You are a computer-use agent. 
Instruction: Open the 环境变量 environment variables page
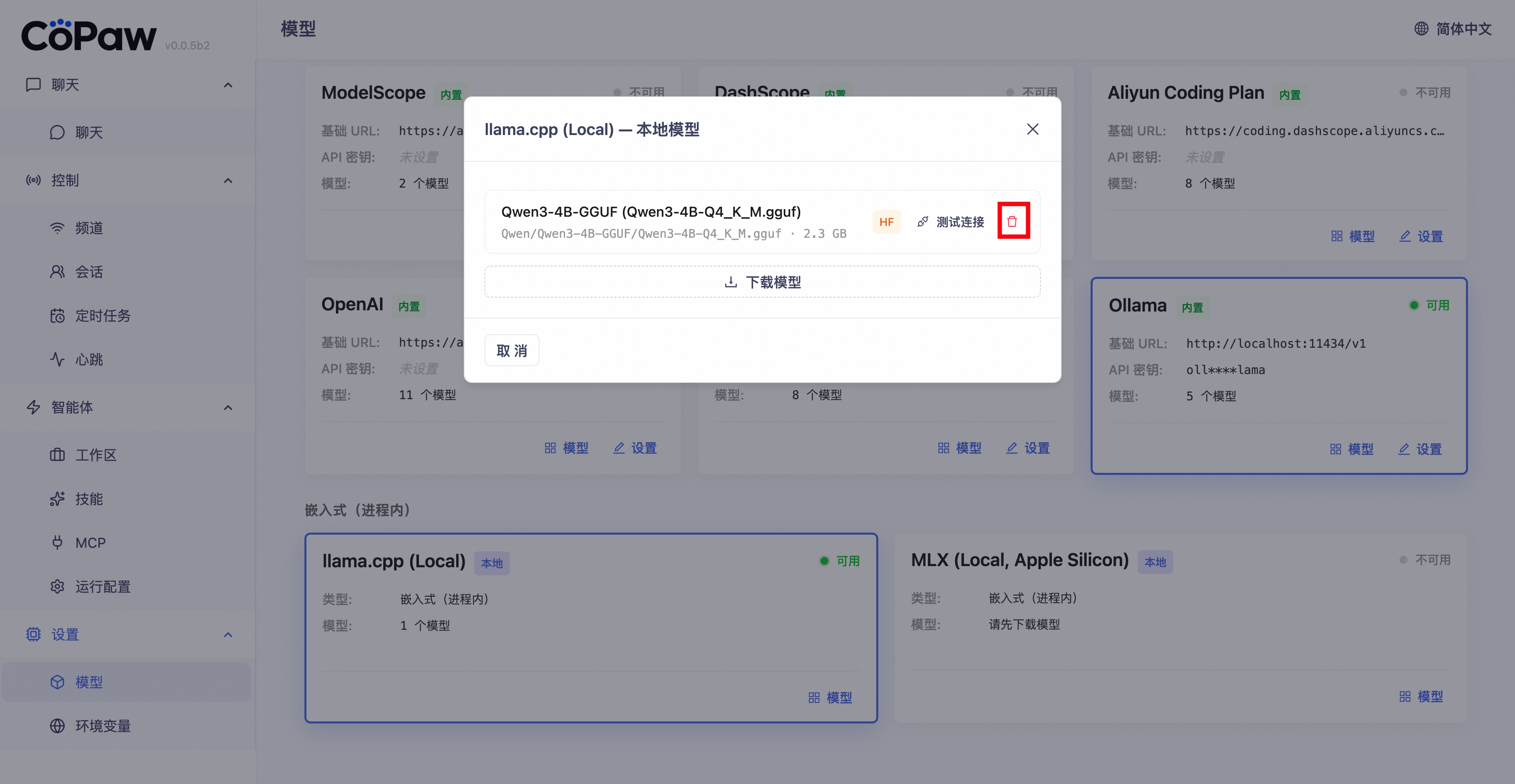pos(102,726)
